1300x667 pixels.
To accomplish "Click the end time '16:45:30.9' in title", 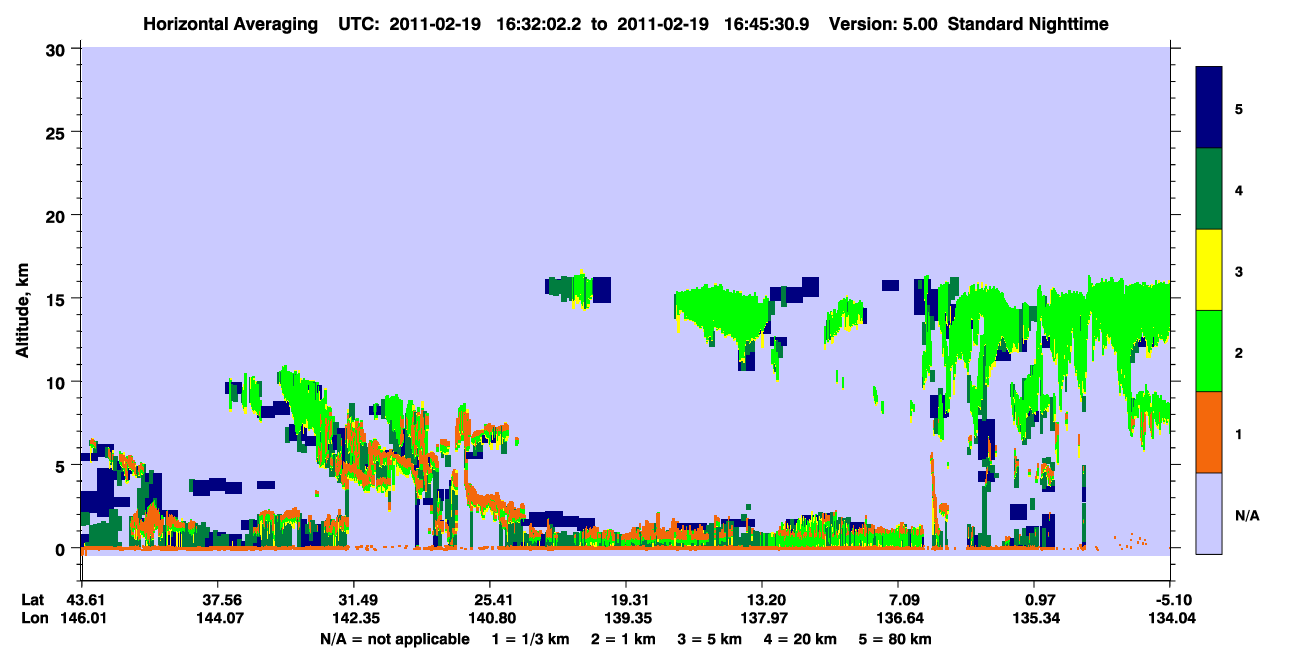I will (x=769, y=23).
